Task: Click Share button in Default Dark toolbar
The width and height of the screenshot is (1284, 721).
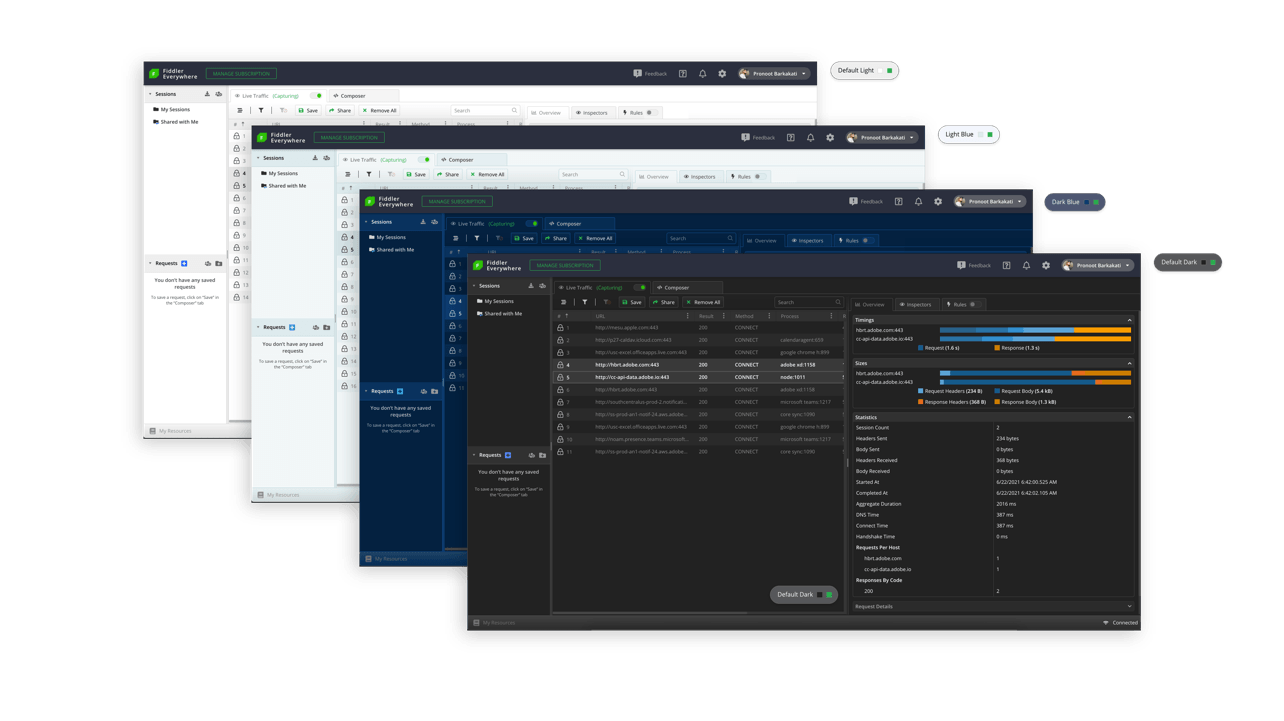Action: 664,302
